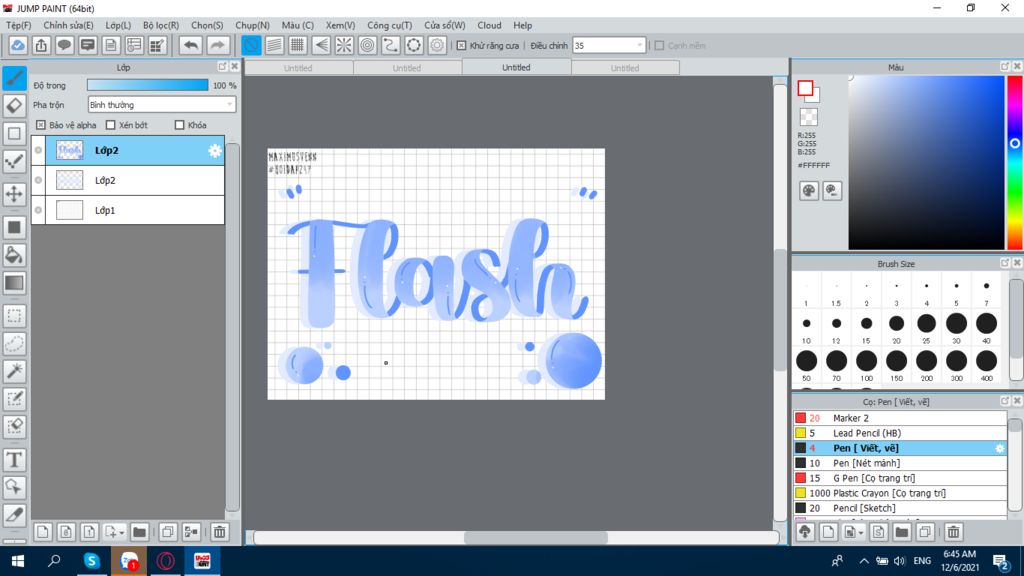Click the foreground color swatch

point(805,88)
